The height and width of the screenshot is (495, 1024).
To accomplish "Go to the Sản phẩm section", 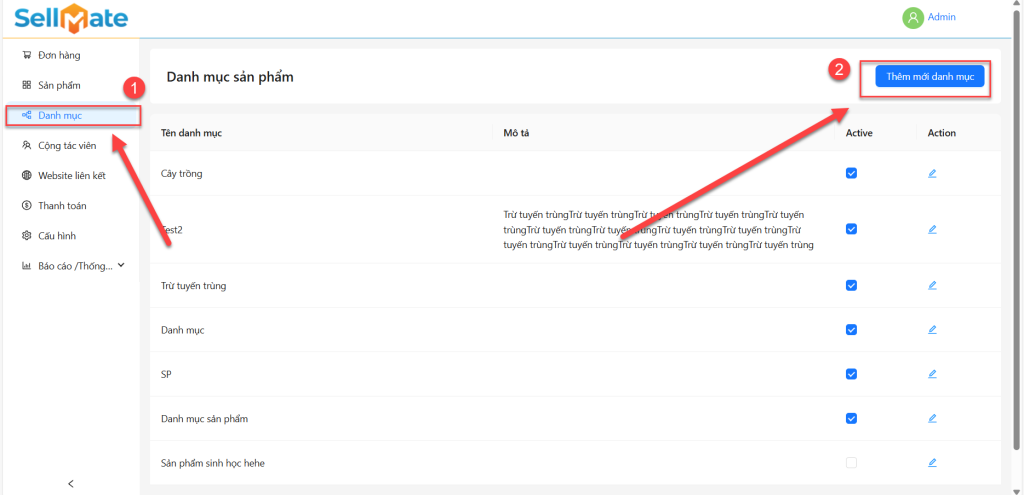I will pyautogui.click(x=58, y=85).
